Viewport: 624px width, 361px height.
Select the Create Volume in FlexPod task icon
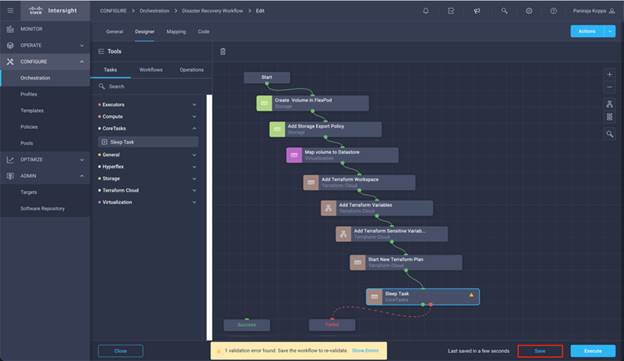[x=264, y=103]
